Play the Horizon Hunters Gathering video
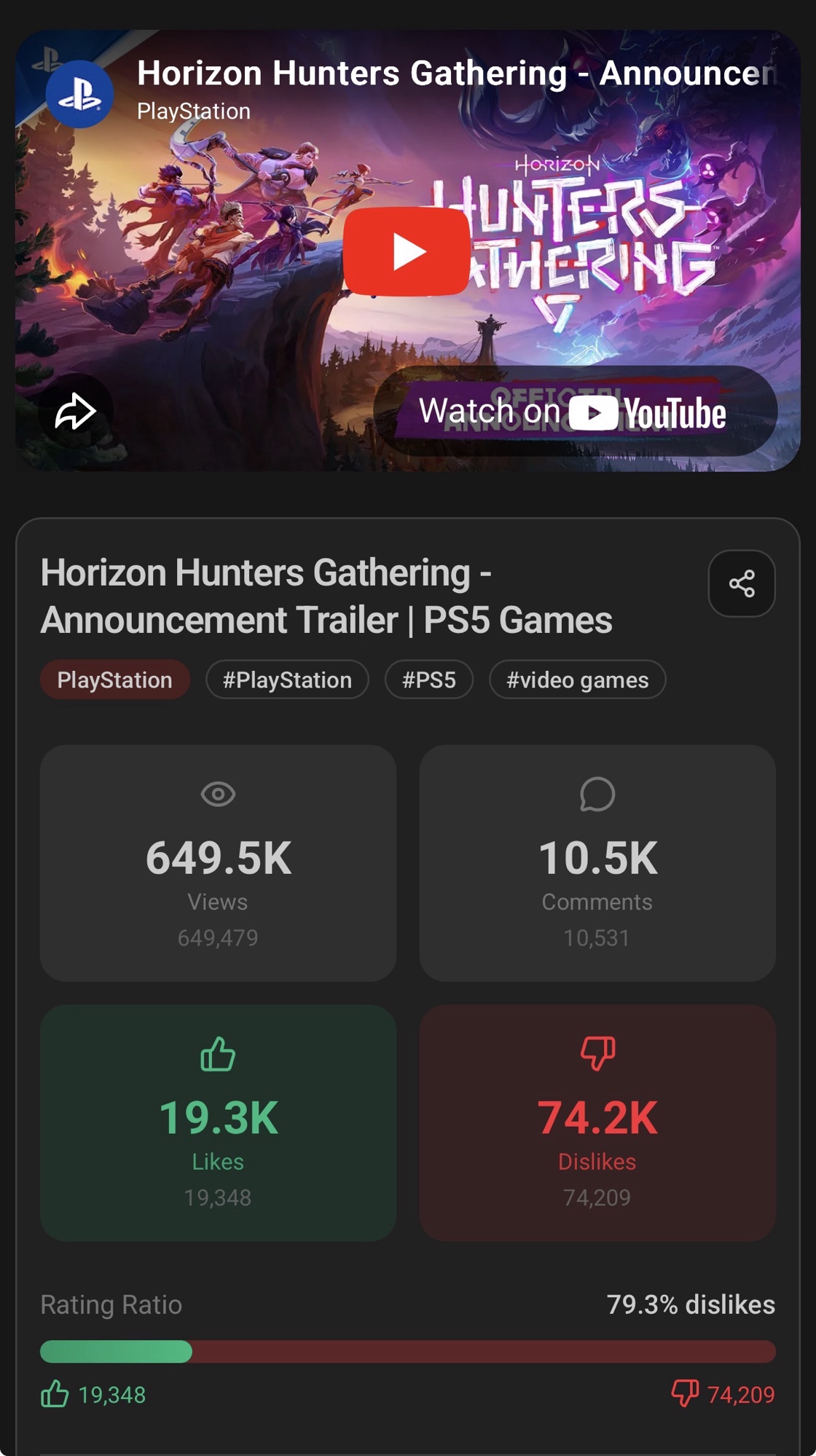 [x=406, y=251]
